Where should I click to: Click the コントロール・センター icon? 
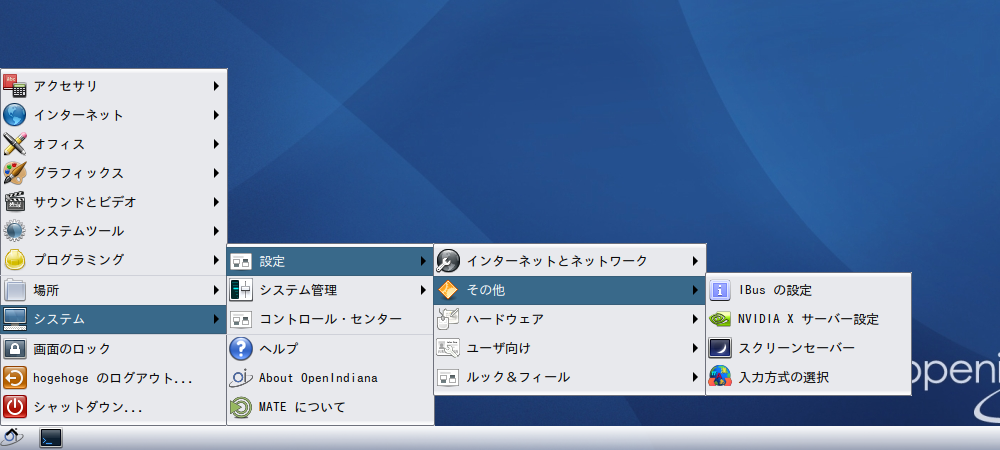(240, 319)
